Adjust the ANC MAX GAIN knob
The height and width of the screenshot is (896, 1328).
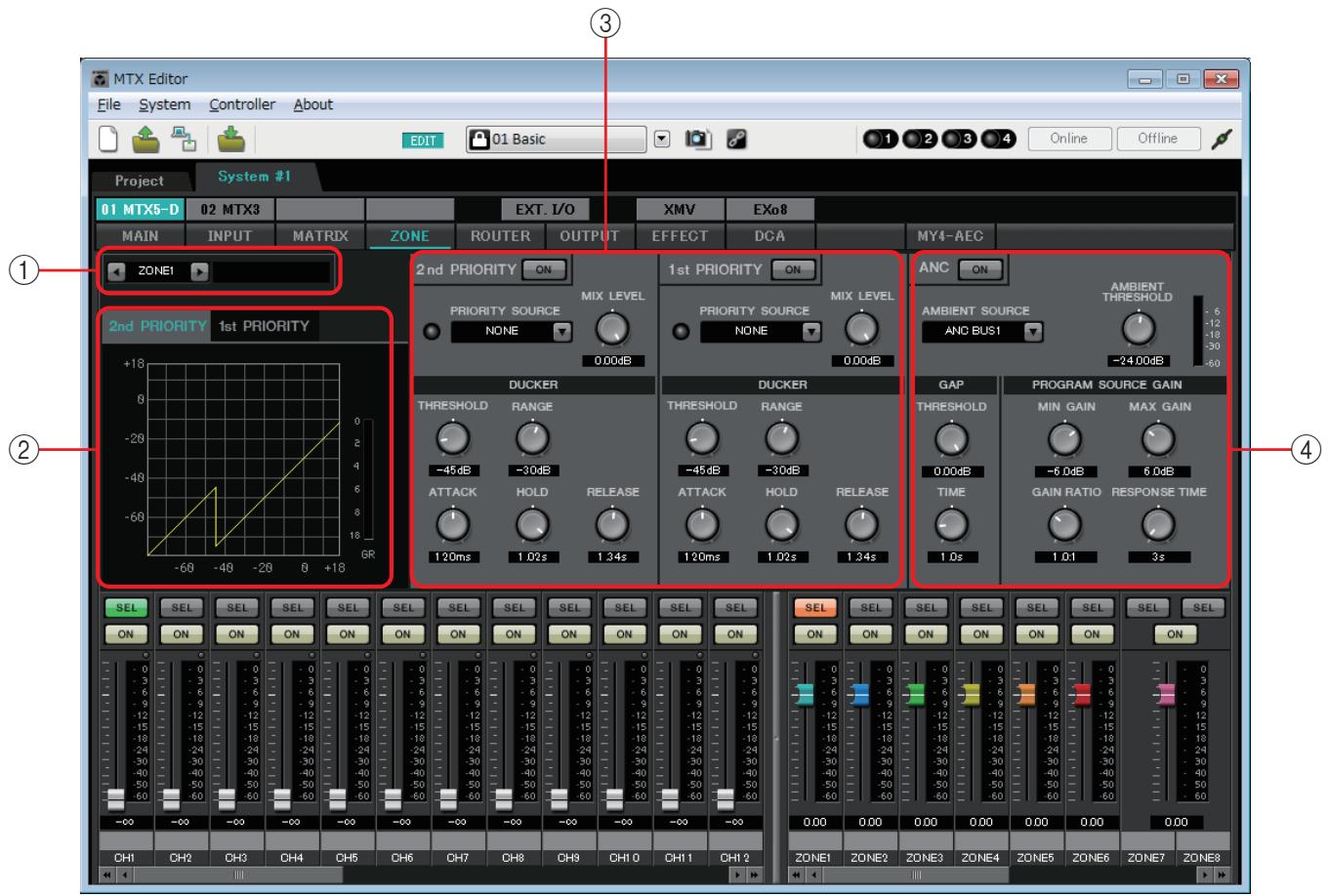coord(1158,440)
